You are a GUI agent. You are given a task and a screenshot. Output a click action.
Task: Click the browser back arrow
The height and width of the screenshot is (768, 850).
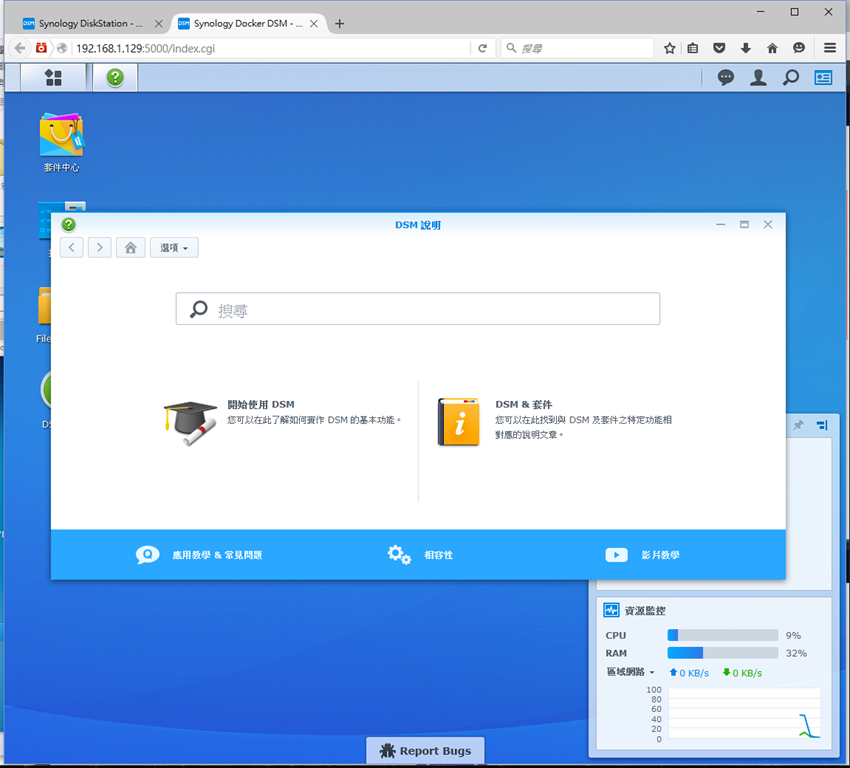[x=20, y=48]
